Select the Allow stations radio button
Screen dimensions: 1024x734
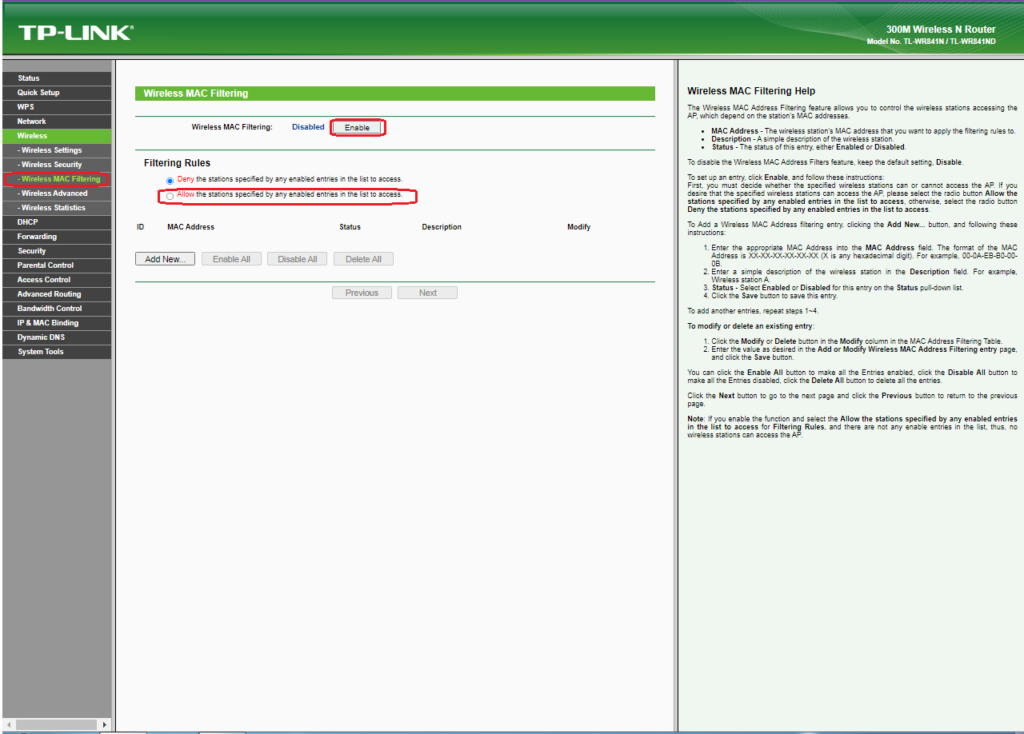(170, 196)
